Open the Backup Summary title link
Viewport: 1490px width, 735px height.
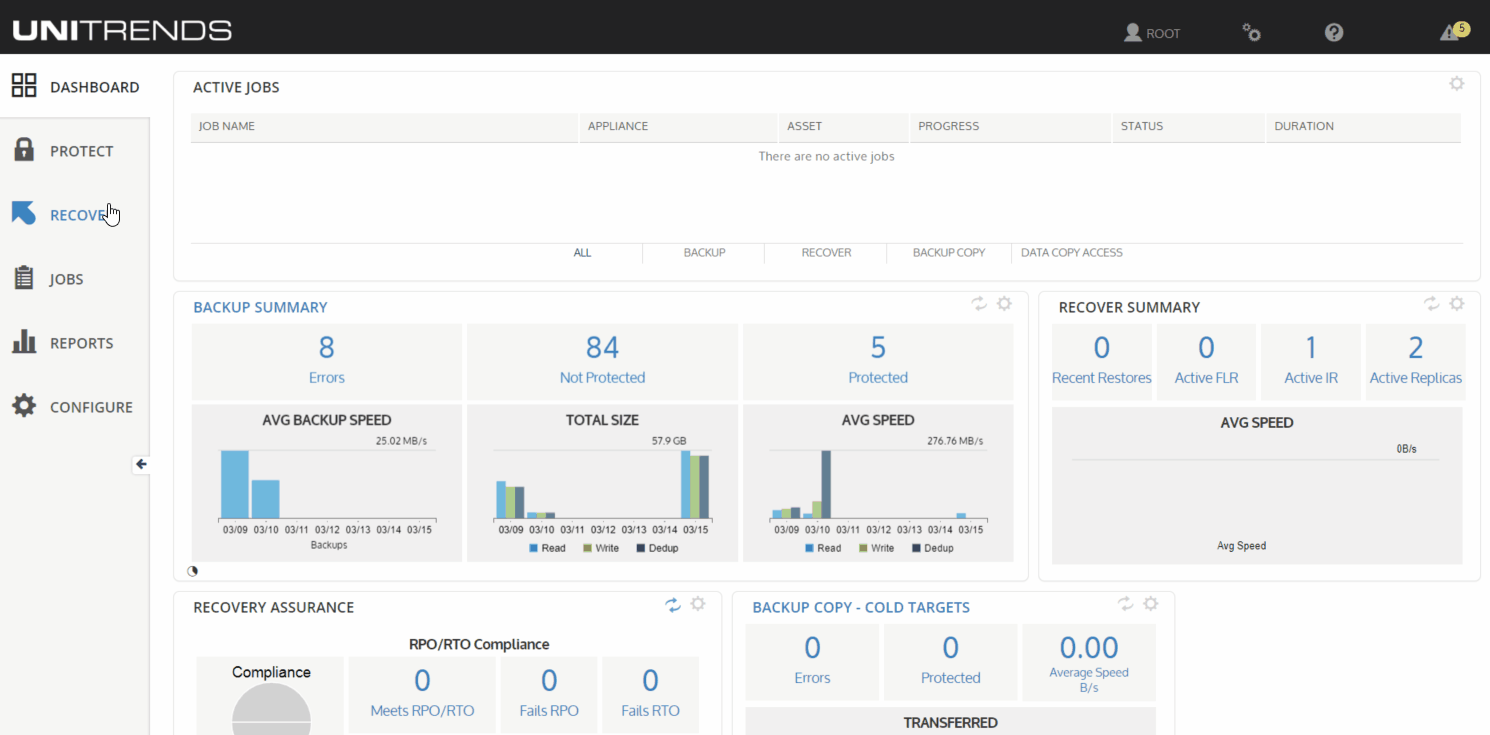260,307
